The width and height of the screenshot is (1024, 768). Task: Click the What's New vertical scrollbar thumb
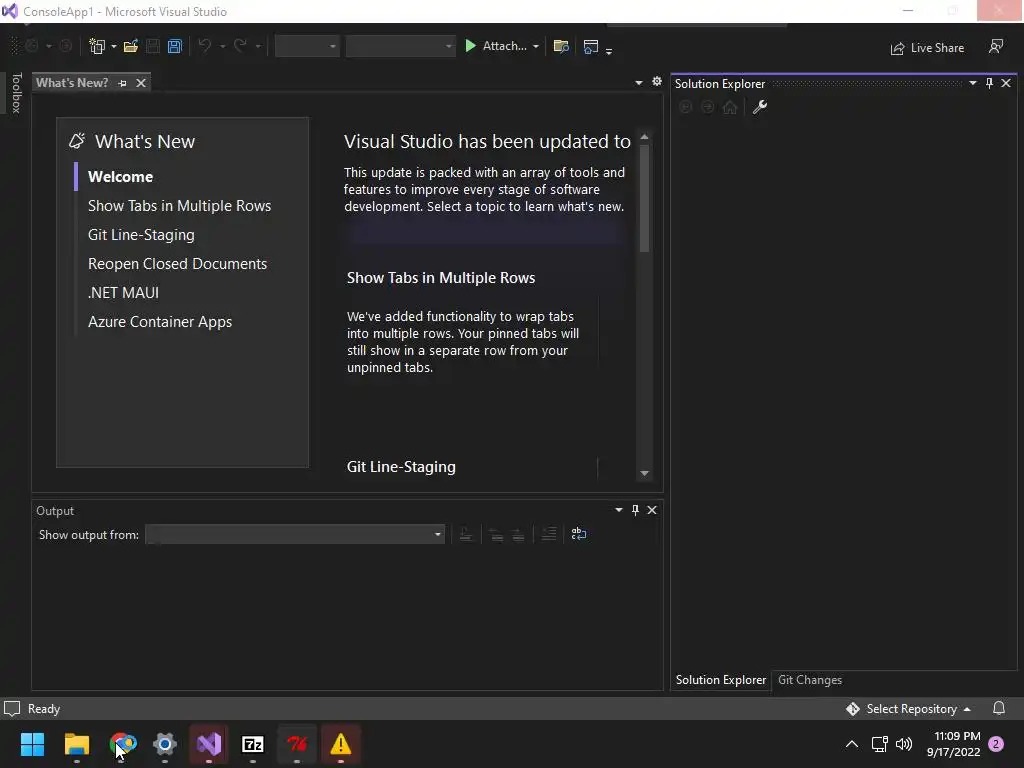(645, 199)
